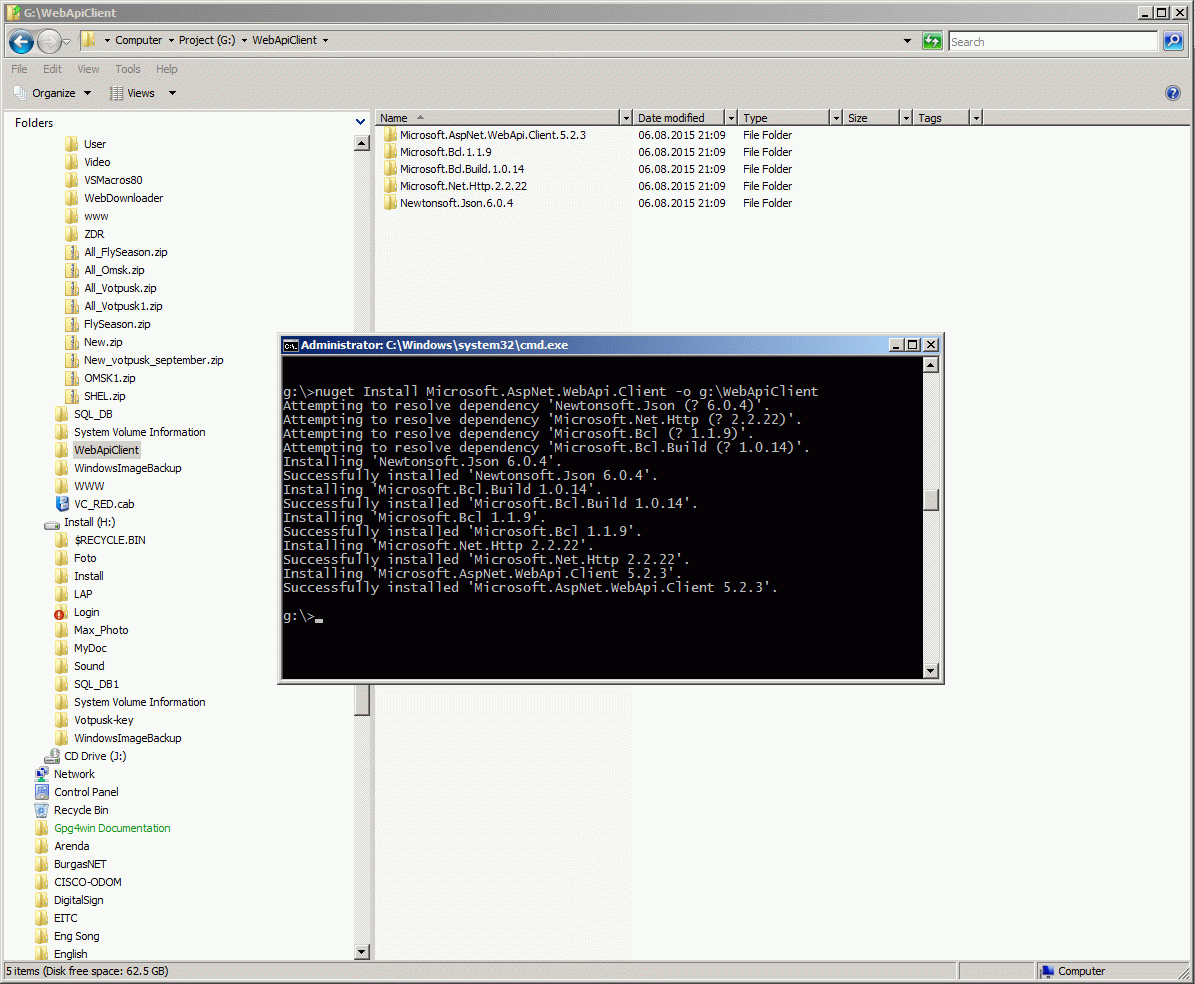Select Microsoft.AspNet.WebApi.Client.5.2.3 folder icon

(x=390, y=135)
